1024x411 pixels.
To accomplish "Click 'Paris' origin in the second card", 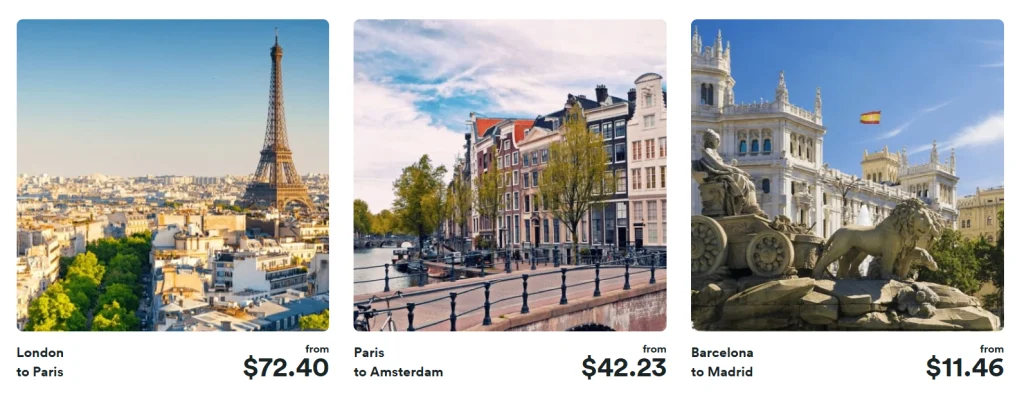I will pyautogui.click(x=370, y=352).
